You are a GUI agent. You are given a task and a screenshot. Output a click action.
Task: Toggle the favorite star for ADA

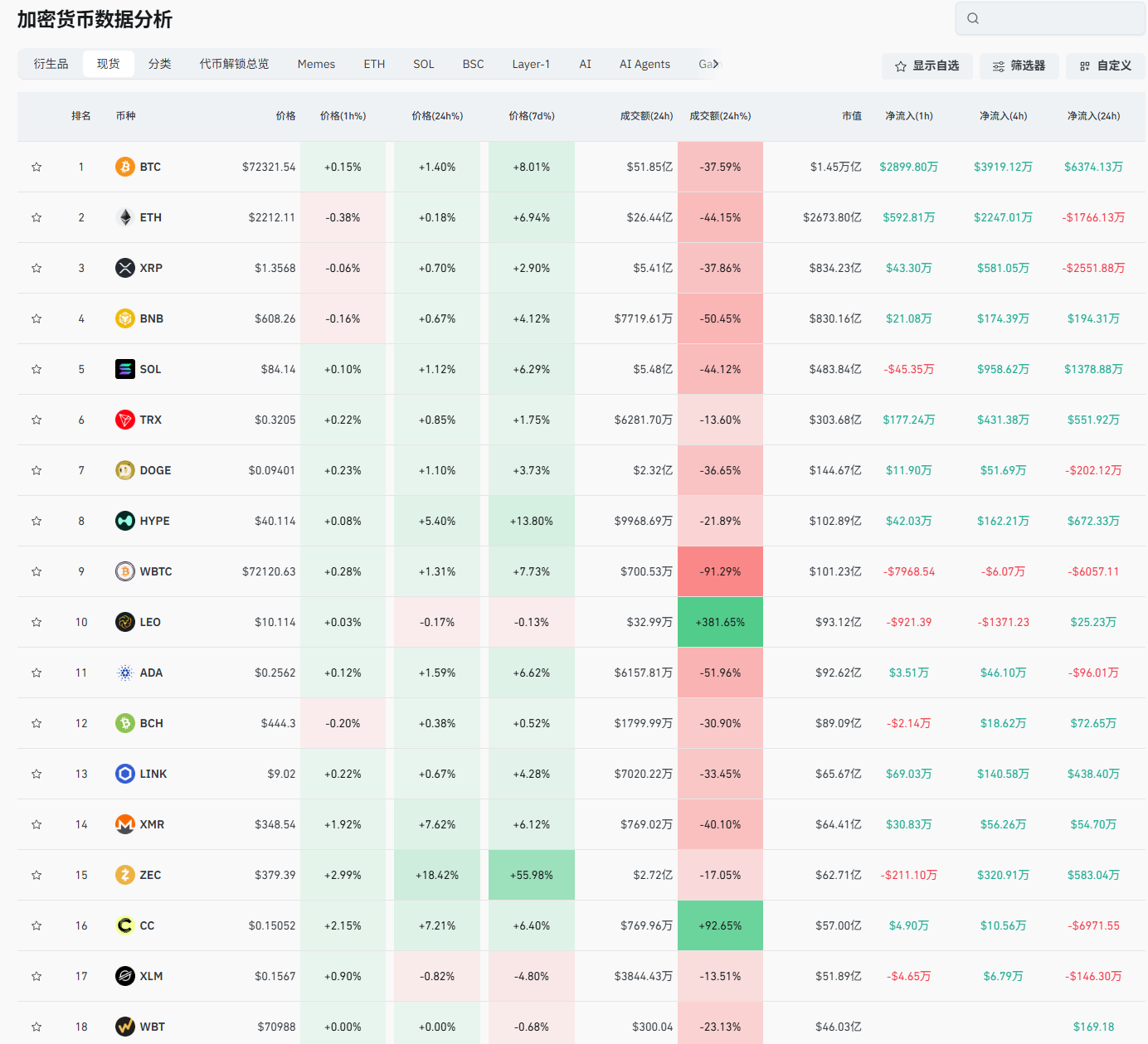pyautogui.click(x=36, y=673)
